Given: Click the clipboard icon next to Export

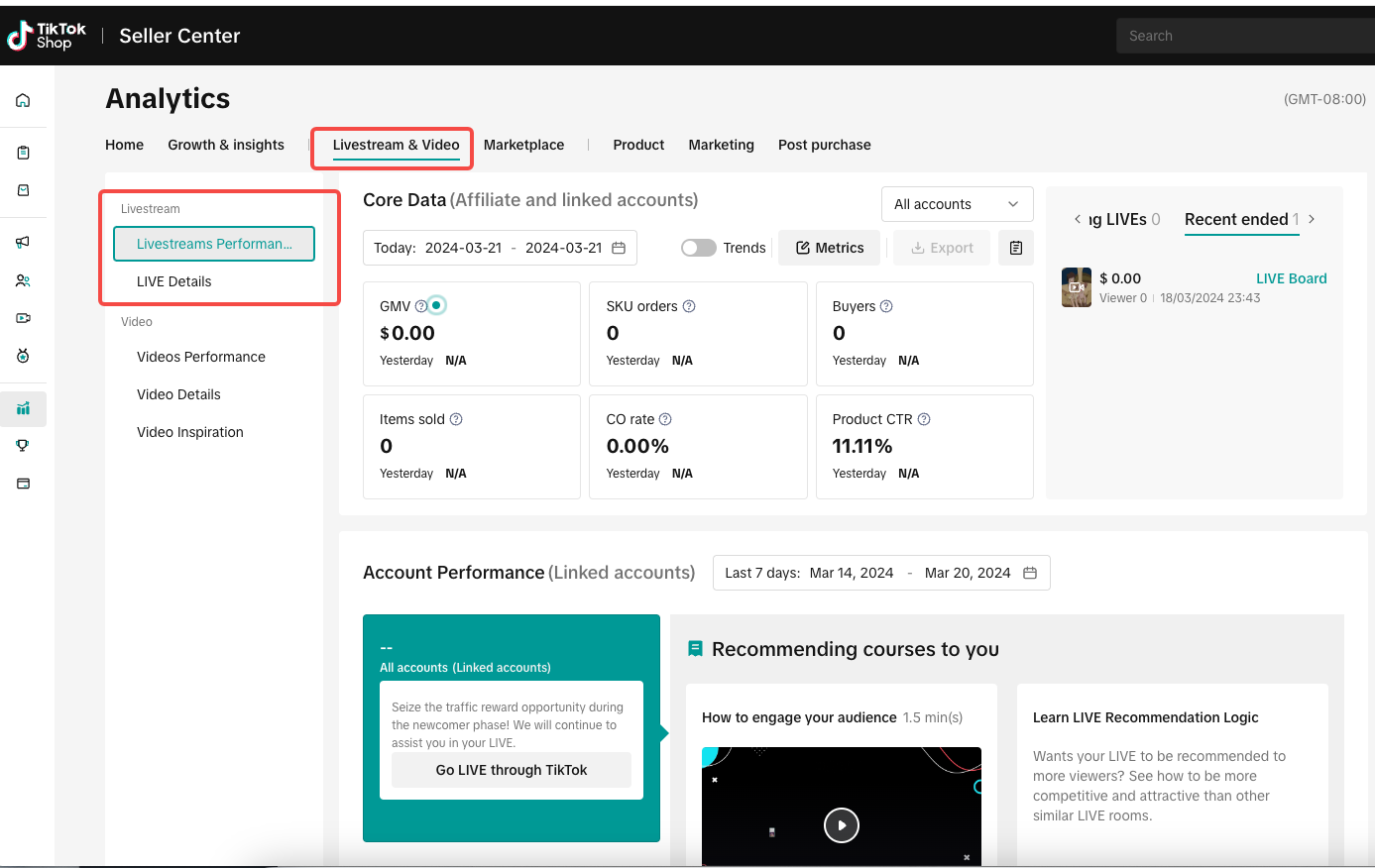Looking at the screenshot, I should (1015, 248).
